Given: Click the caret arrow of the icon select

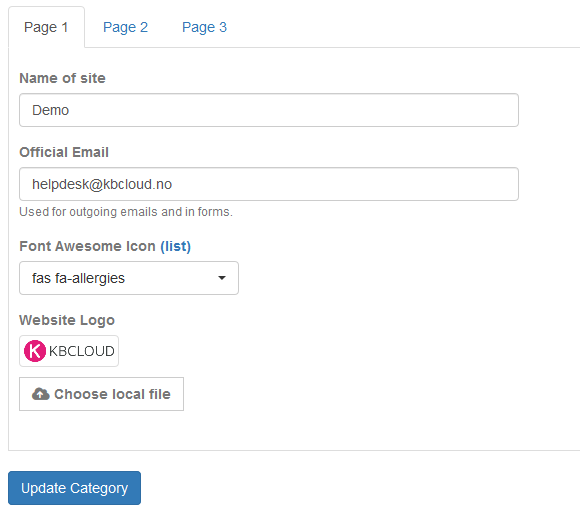Looking at the screenshot, I should (x=222, y=278).
